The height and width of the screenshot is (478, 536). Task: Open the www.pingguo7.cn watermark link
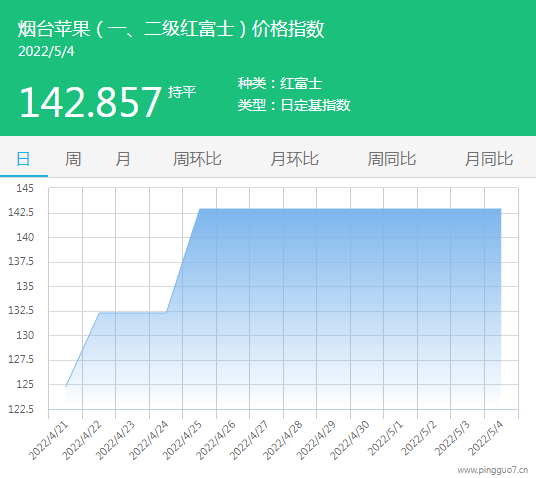[493, 470]
